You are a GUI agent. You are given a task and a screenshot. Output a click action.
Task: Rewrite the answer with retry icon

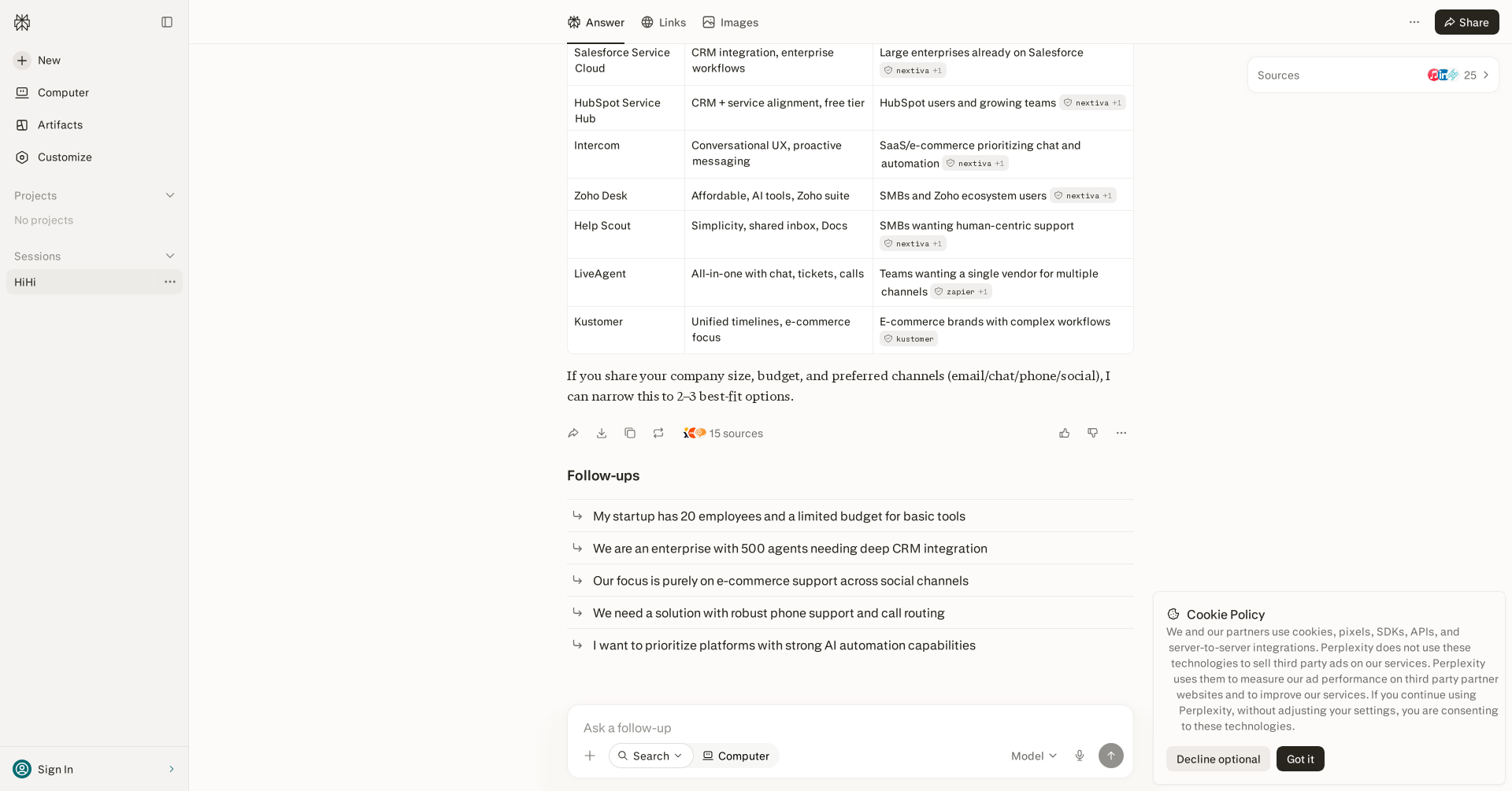tap(658, 433)
